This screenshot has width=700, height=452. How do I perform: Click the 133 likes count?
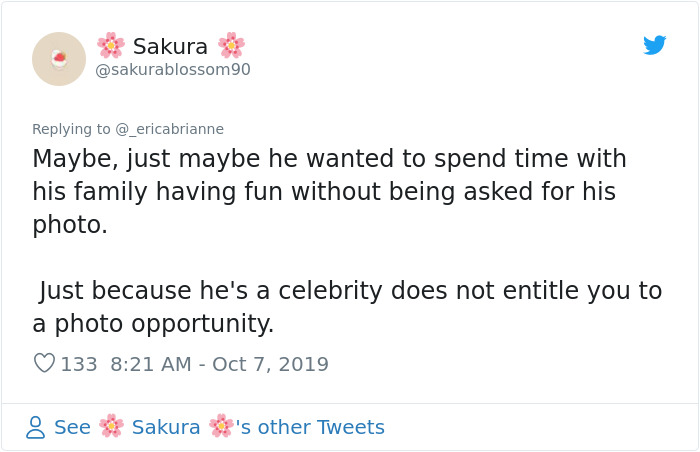[79, 364]
